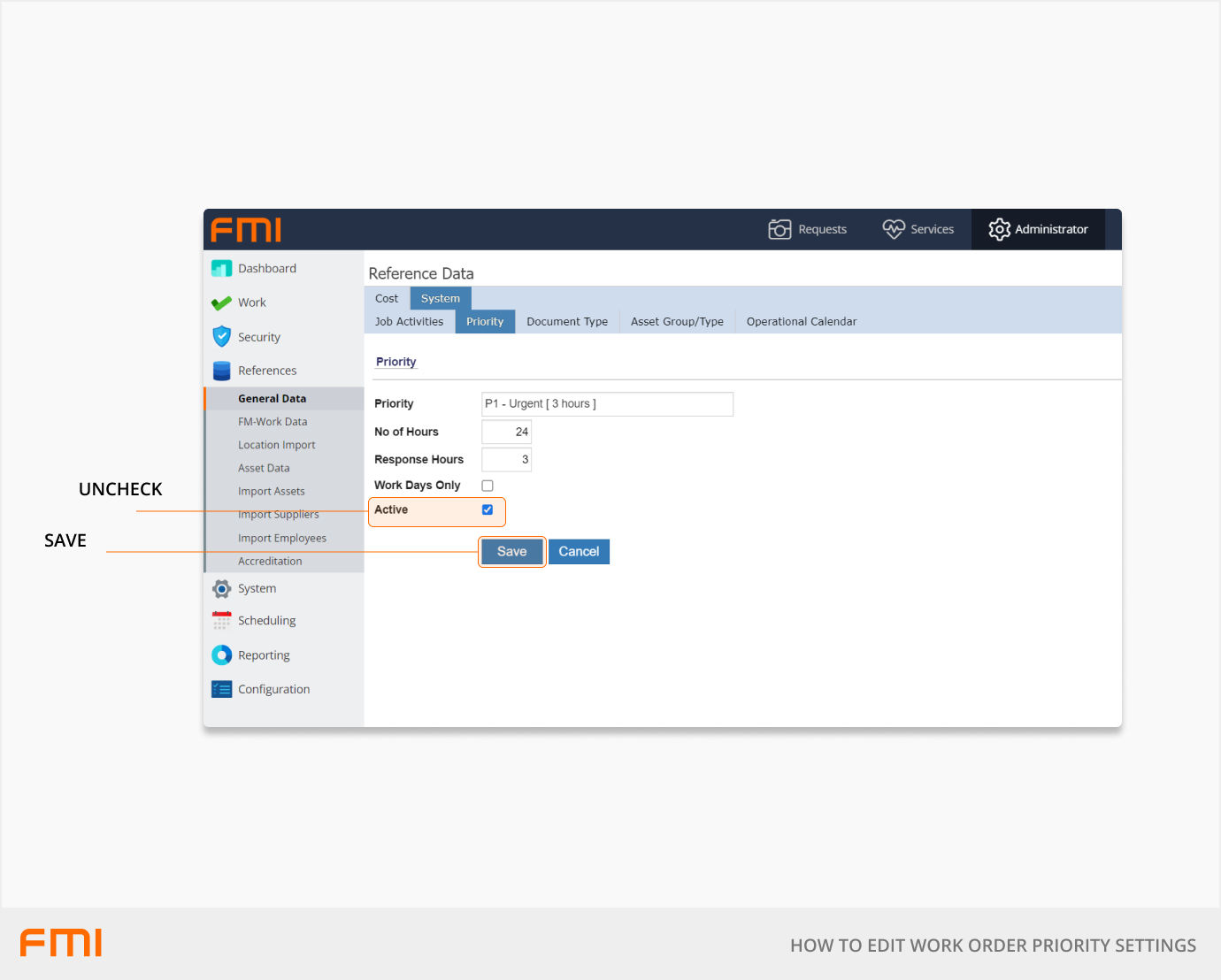The width and height of the screenshot is (1221, 980).
Task: Select the Operational Calendar tab
Action: (x=801, y=322)
